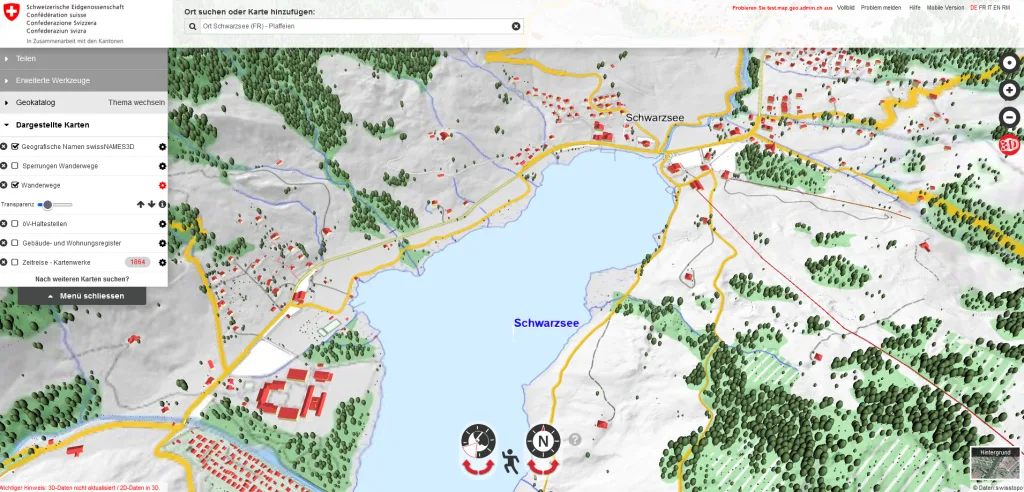This screenshot has width=1024, height=492.
Task: Uncheck the Wanderwege layer checkbox
Action: (x=15, y=186)
